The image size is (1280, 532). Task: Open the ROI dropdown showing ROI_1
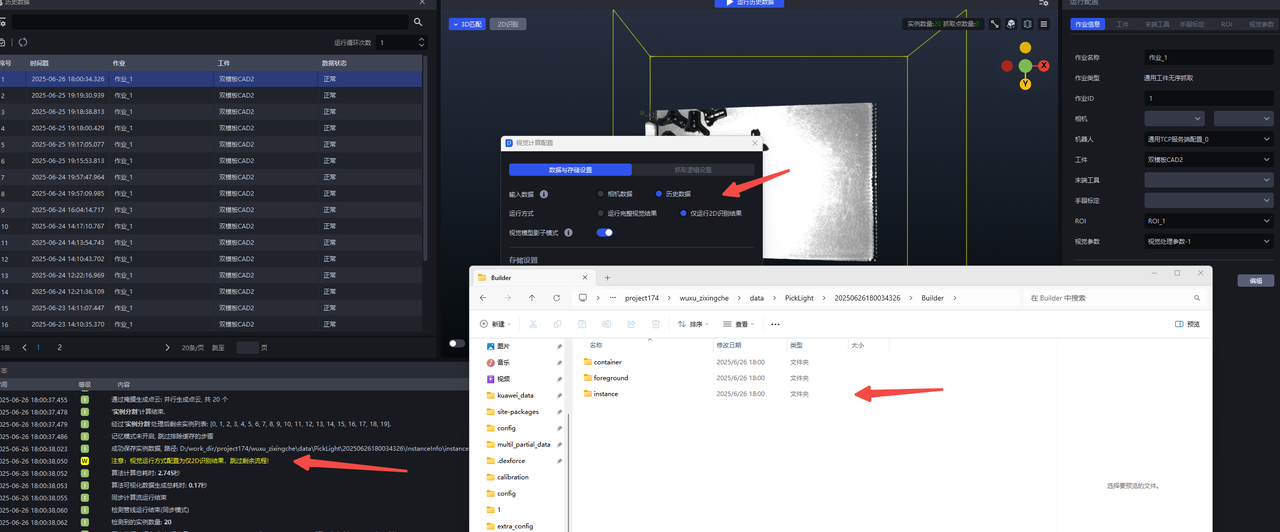click(x=1208, y=221)
